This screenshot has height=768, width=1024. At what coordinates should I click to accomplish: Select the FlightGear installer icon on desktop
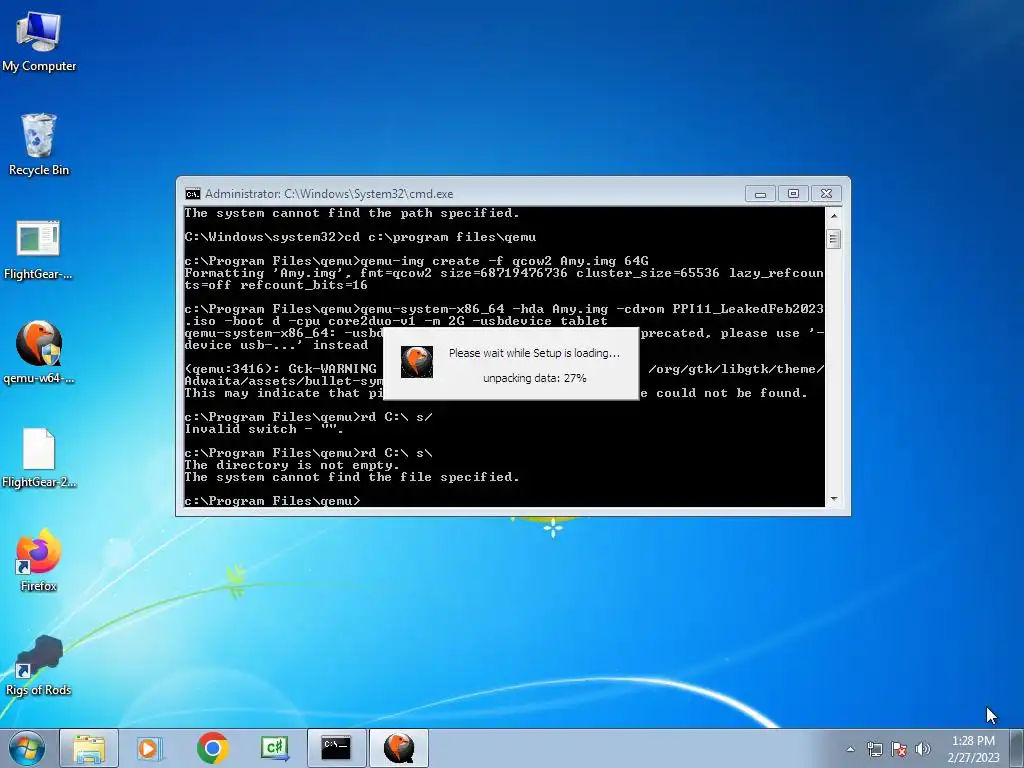(x=39, y=250)
